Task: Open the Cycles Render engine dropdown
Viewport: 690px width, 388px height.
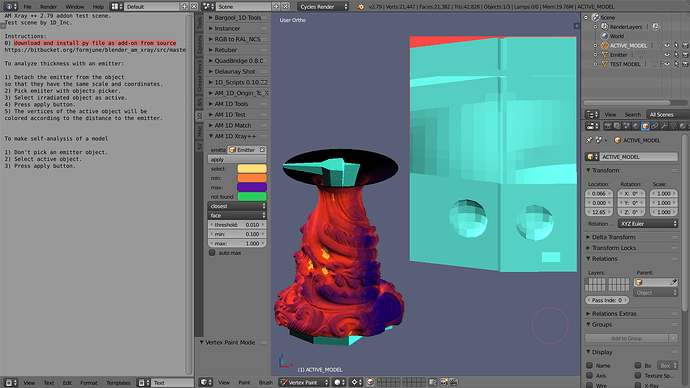Action: pyautogui.click(x=323, y=7)
